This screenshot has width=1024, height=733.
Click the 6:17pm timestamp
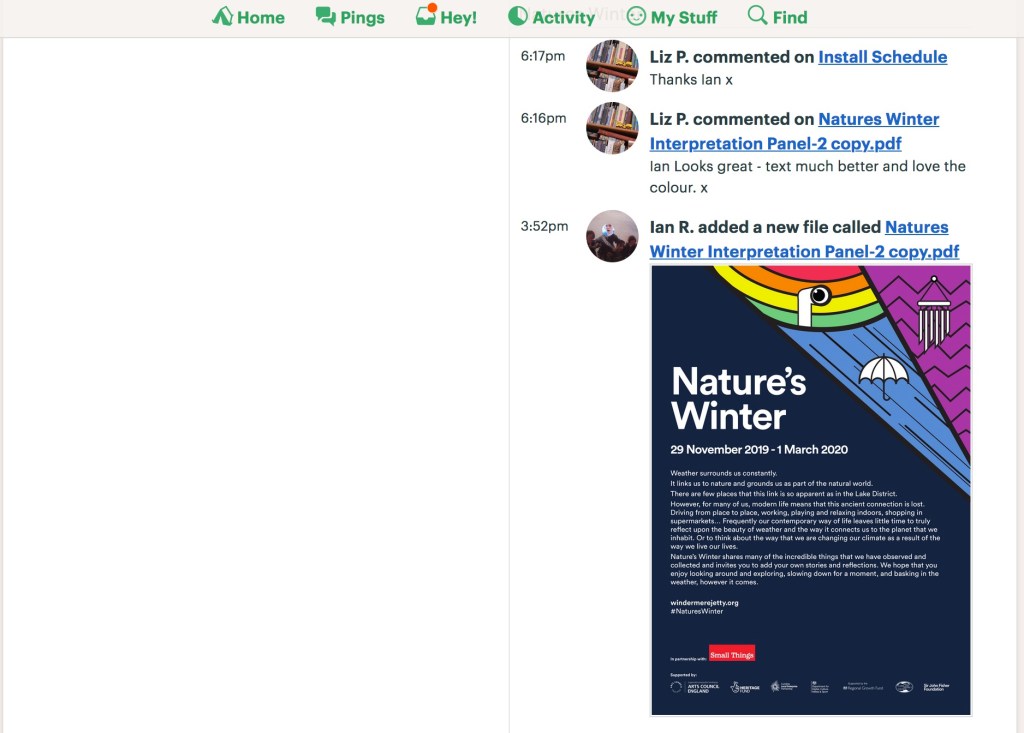tap(543, 56)
